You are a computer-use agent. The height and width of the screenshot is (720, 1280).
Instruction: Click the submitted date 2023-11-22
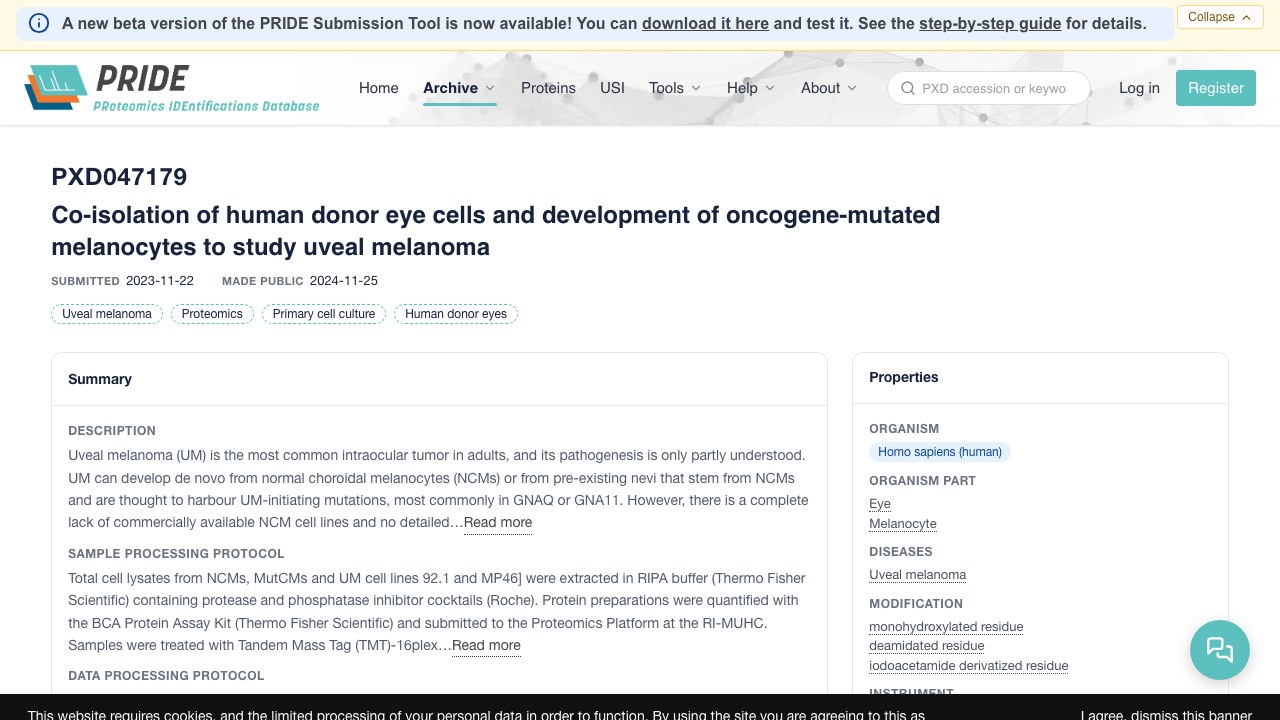point(160,281)
